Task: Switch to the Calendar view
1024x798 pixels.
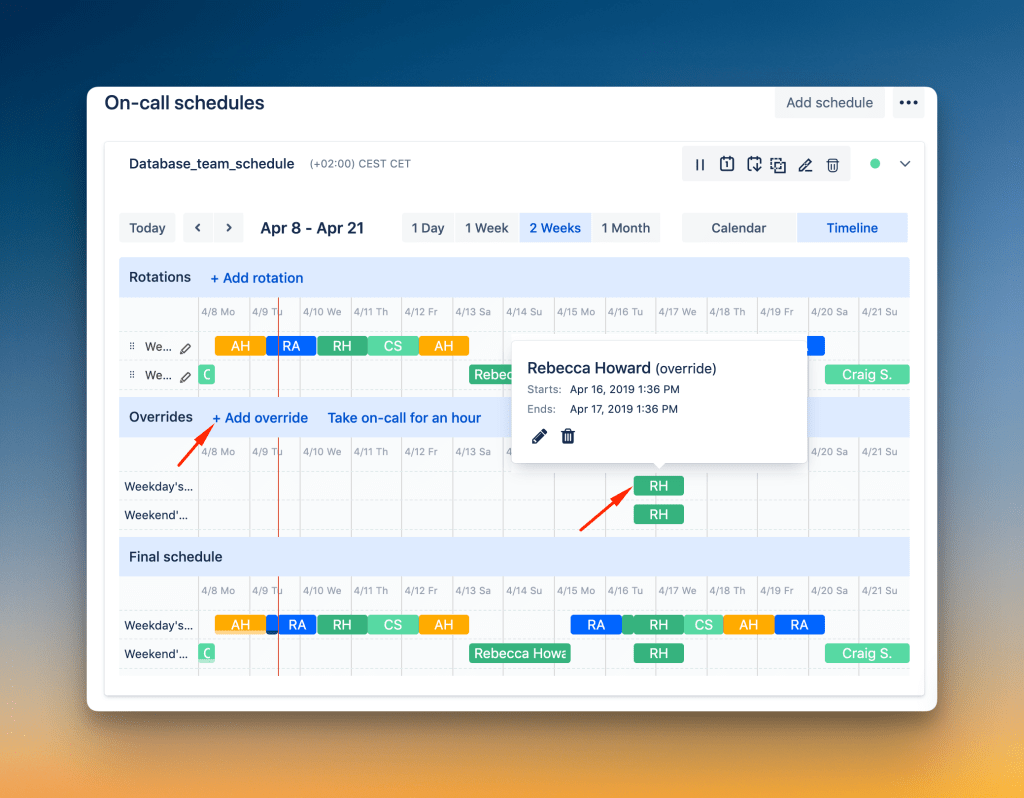Action: [x=739, y=227]
